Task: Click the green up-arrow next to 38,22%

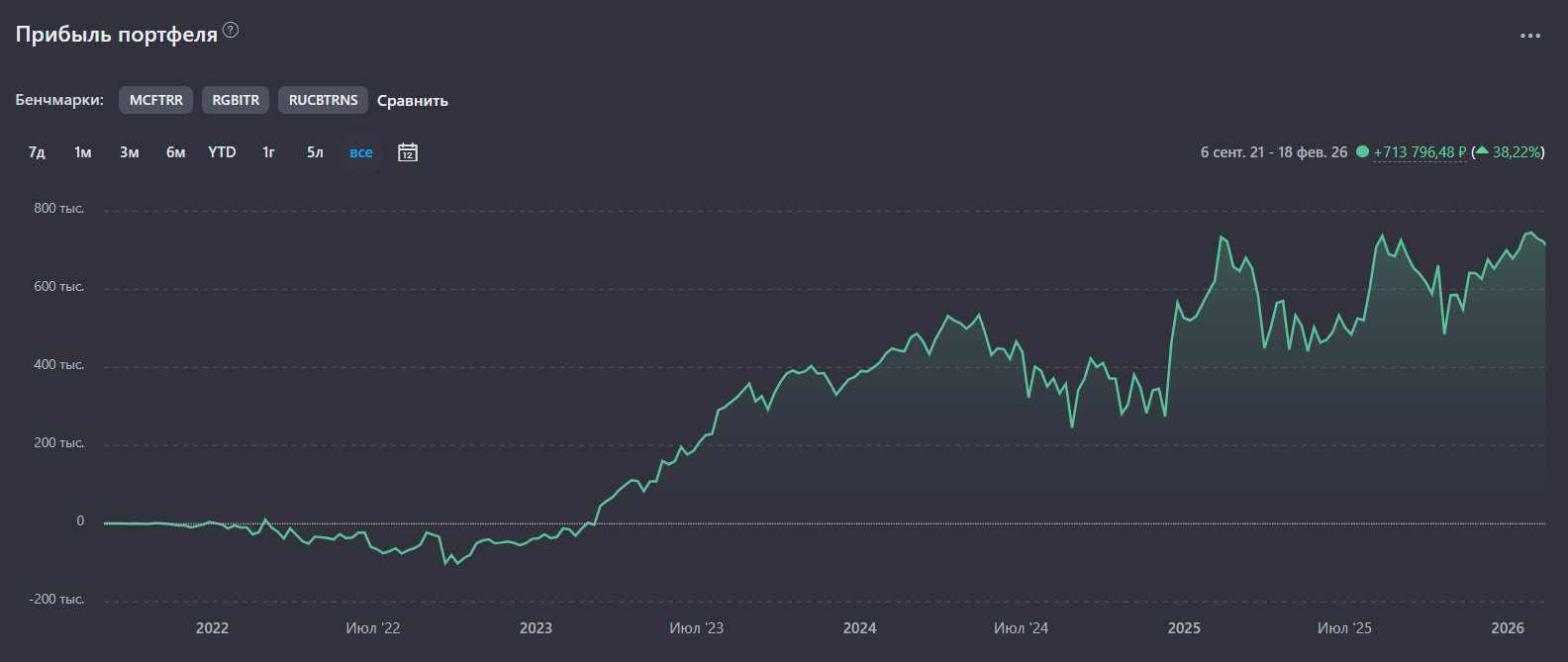Action: [x=1482, y=151]
